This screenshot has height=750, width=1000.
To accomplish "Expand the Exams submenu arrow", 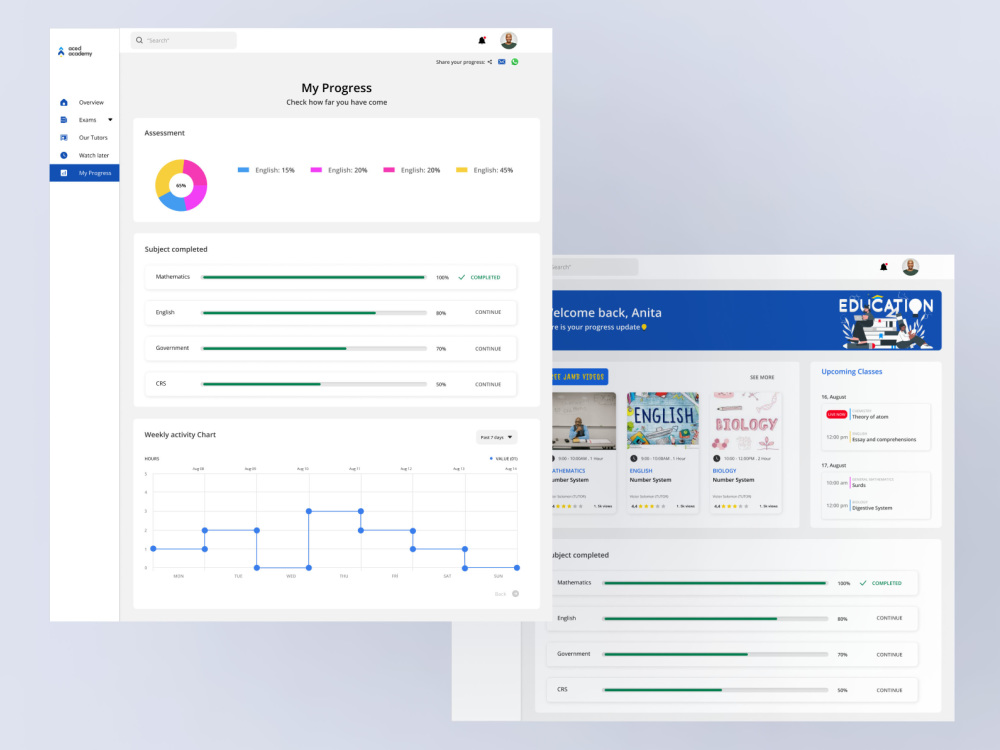I will coord(110,120).
